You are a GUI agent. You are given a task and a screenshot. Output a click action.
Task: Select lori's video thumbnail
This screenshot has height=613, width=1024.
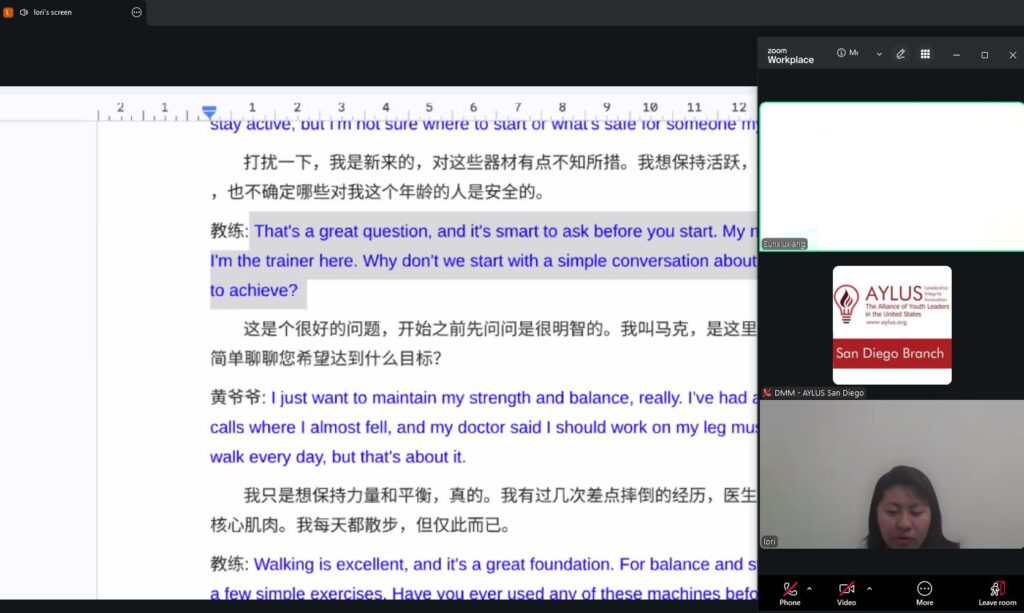pyautogui.click(x=891, y=475)
